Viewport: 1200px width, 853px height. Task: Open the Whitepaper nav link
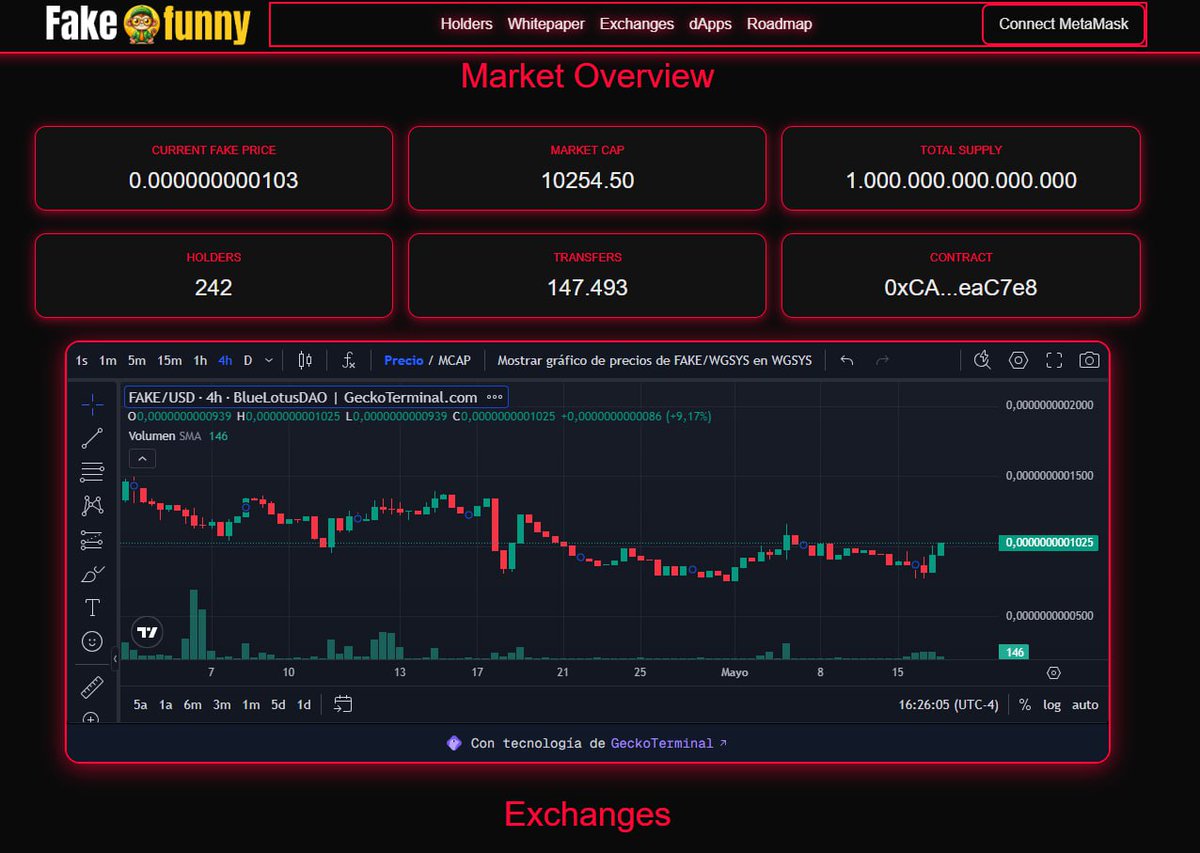click(546, 24)
